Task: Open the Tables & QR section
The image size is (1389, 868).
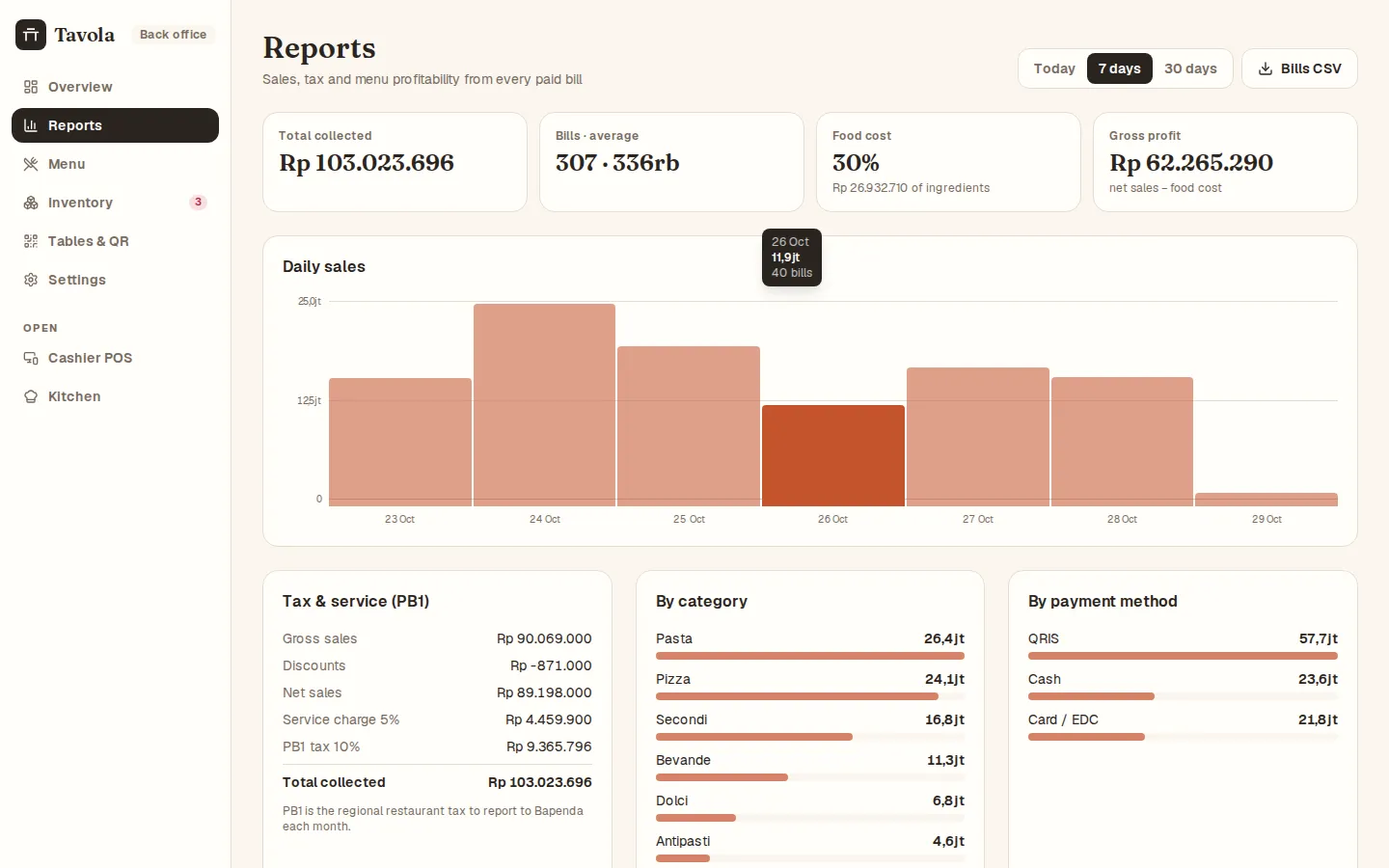Action: coord(115,241)
